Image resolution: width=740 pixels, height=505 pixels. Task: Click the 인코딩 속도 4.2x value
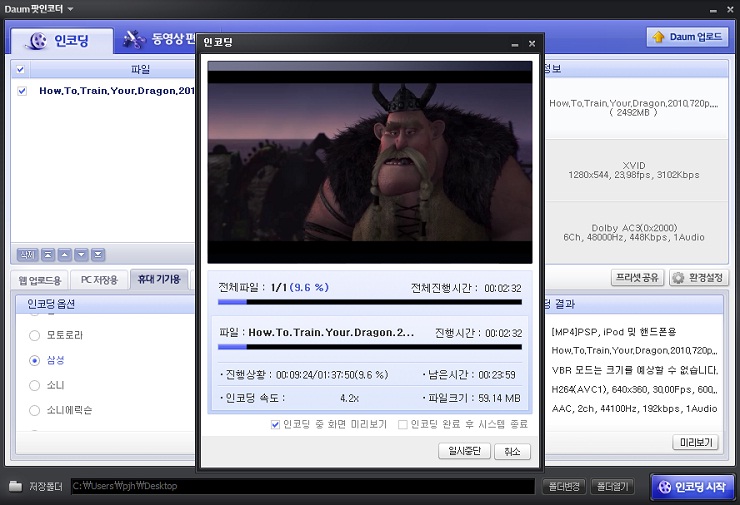coord(349,398)
